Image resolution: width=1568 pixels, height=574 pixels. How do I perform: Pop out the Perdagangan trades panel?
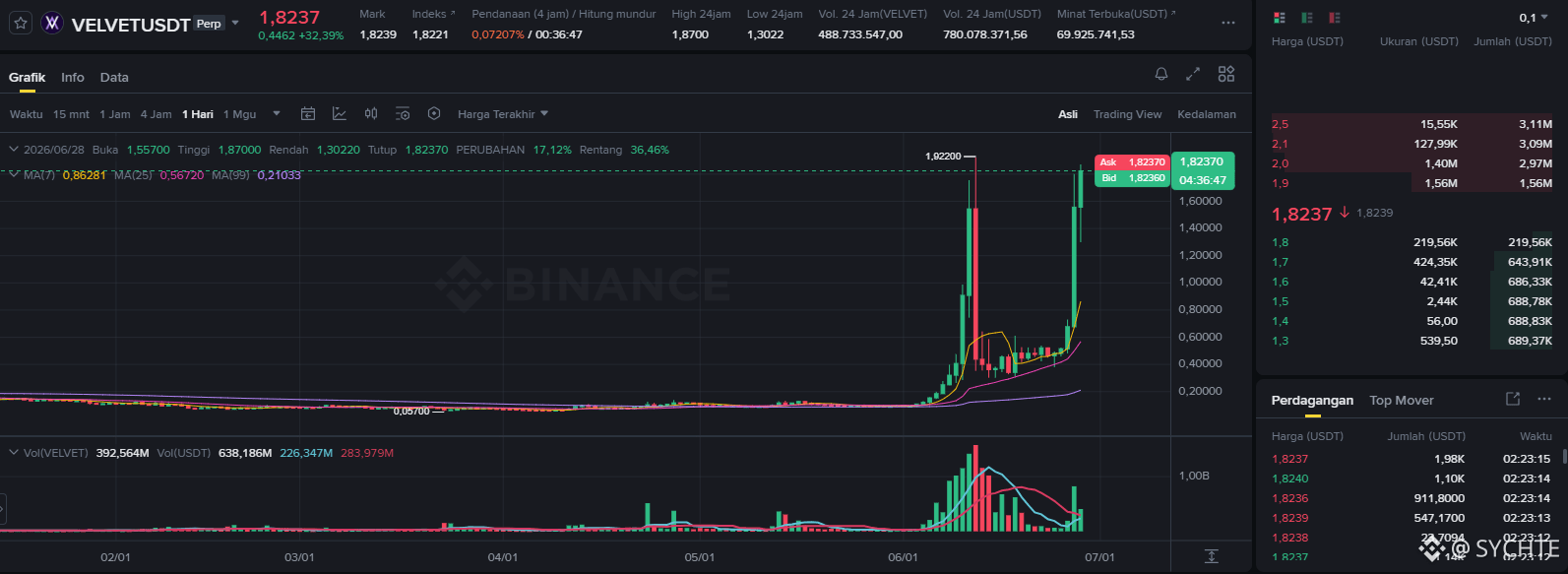tap(1513, 399)
